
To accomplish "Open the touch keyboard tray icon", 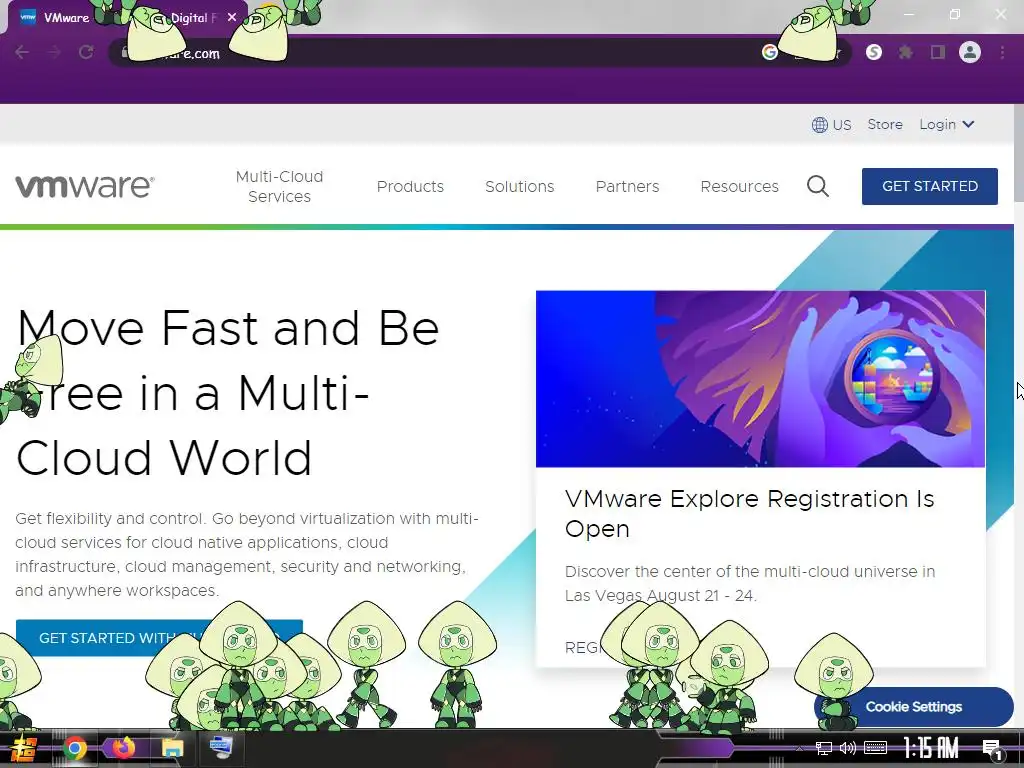I will [875, 748].
